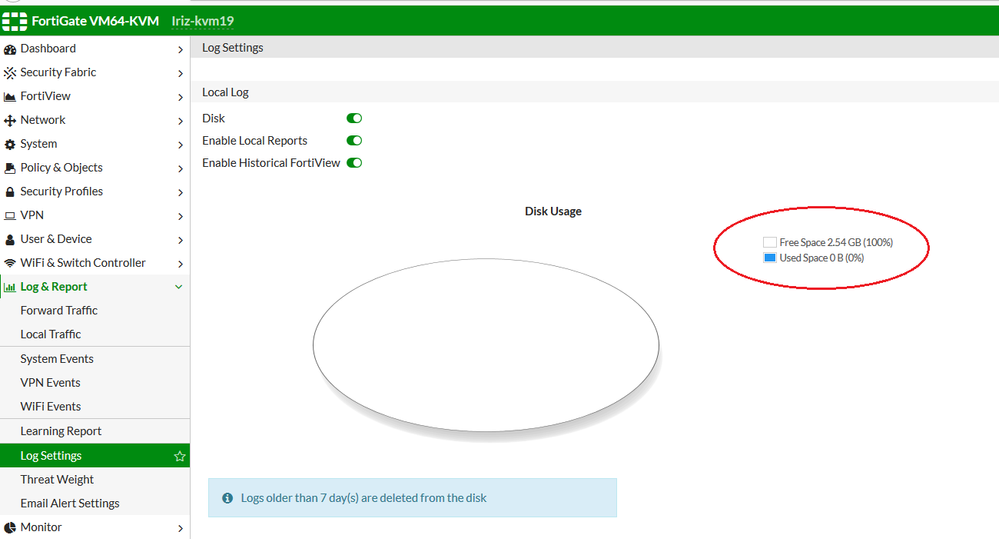Click the Free Space 2.54 GB legend text
This screenshot has height=539, width=999.
pyautogui.click(x=836, y=242)
